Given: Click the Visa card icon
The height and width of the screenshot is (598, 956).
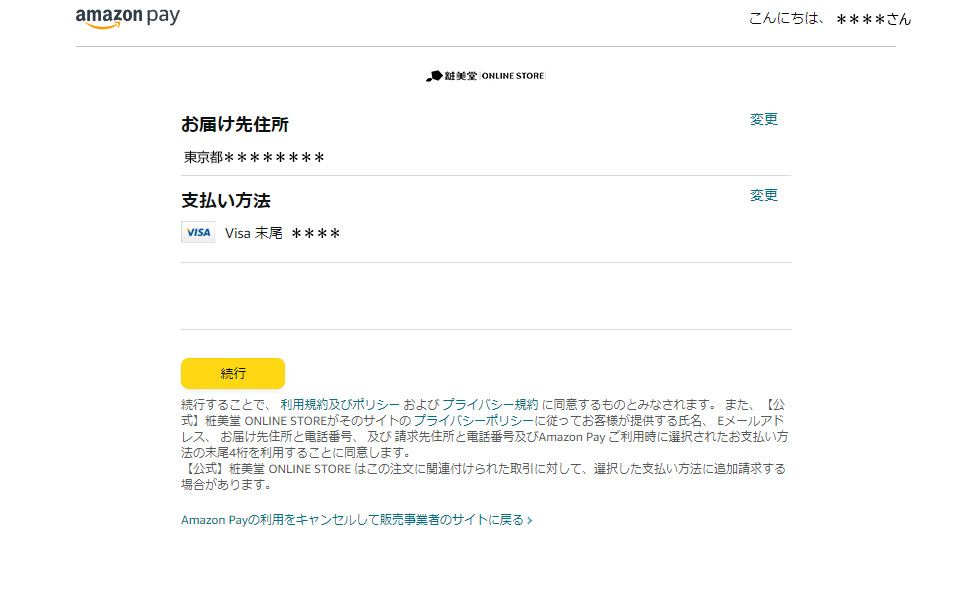Looking at the screenshot, I should tap(198, 233).
